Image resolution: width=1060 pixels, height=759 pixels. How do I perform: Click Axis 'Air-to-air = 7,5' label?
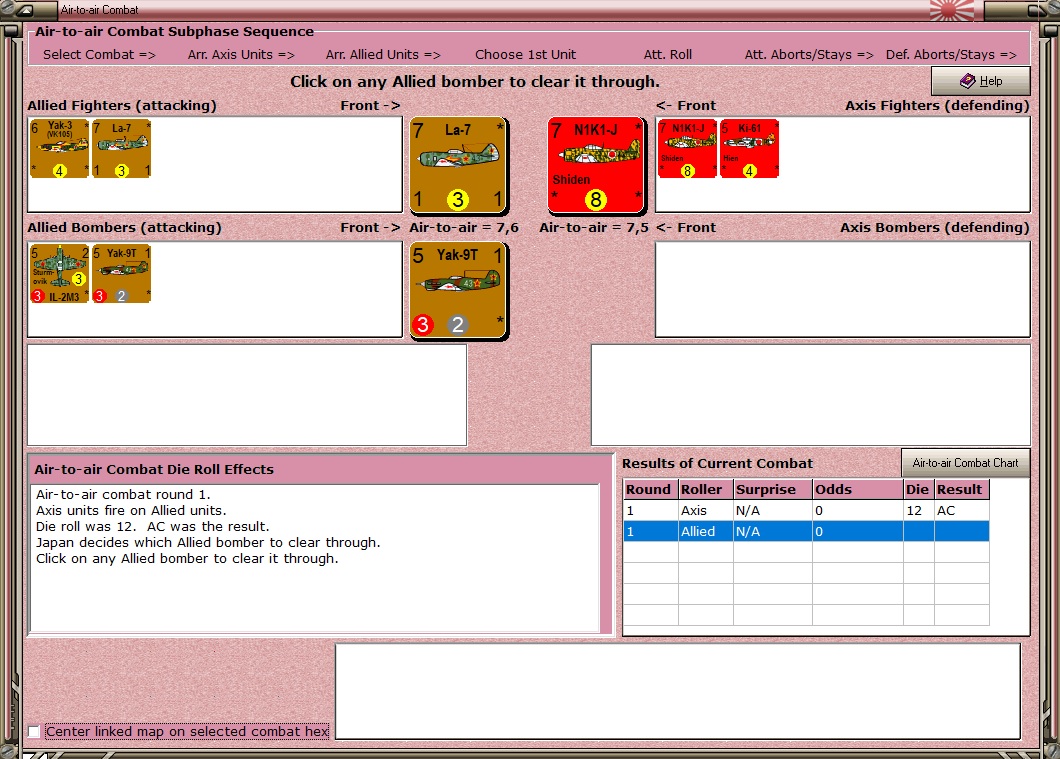point(594,228)
